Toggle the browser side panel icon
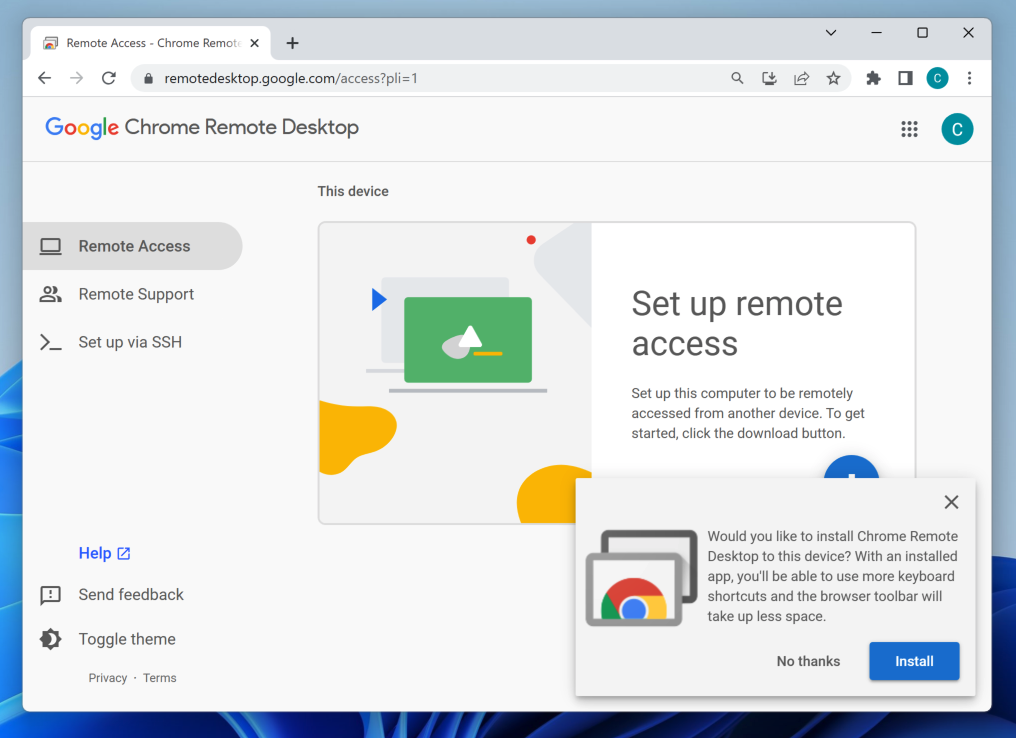1016x738 pixels. (x=905, y=78)
